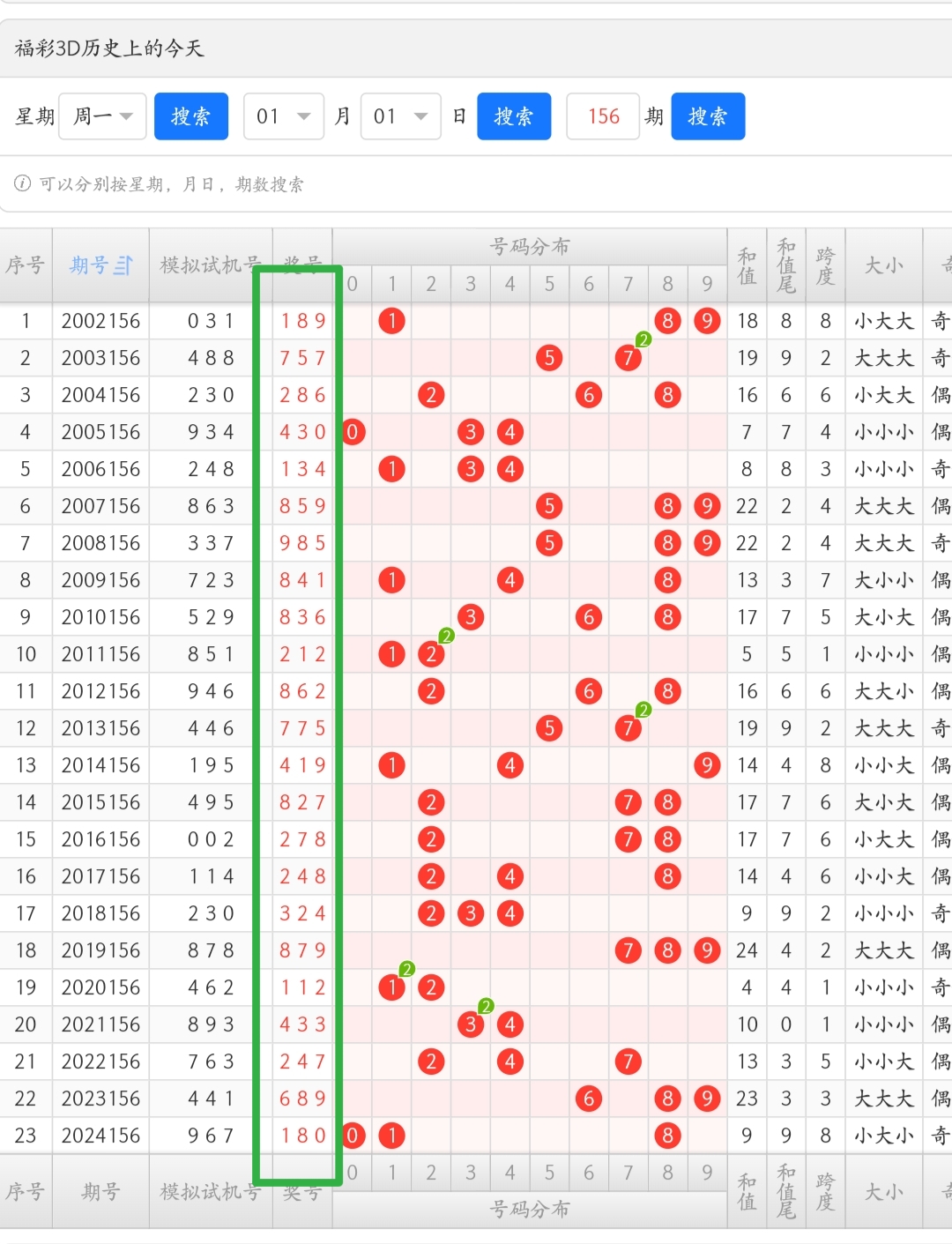Click red ball 6 in row 2004156
The image size is (952, 1244).
point(589,395)
